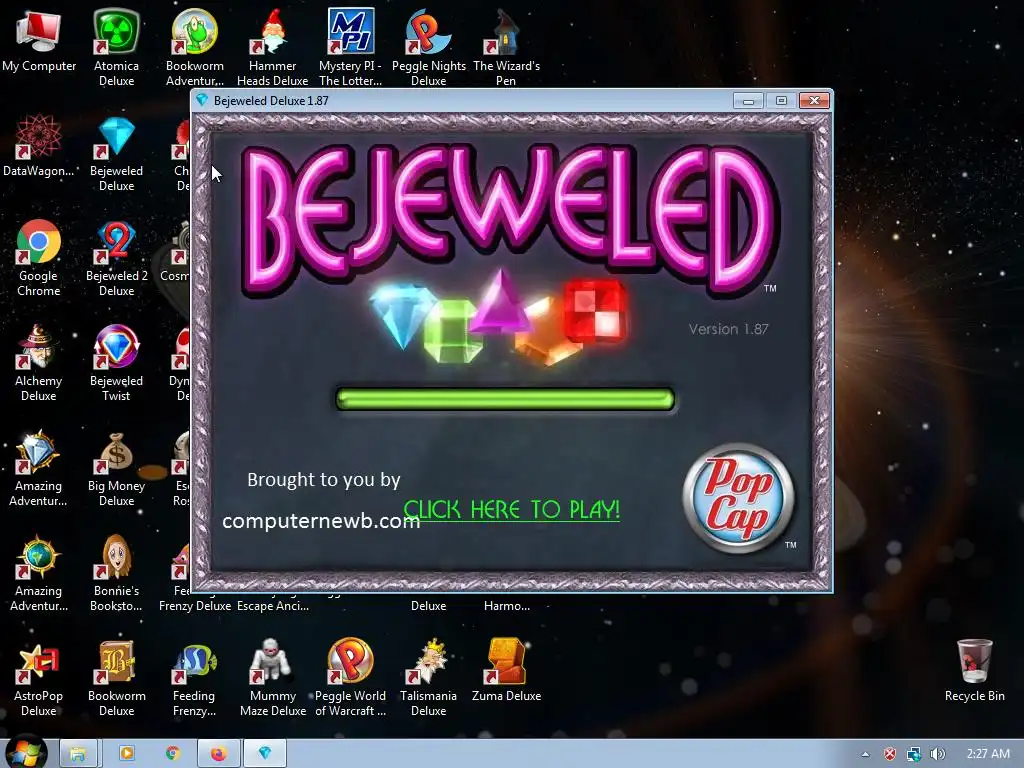Viewport: 1024px width, 768px height.
Task: Click the Bejeweled title bar gem icon
Action: coord(202,100)
